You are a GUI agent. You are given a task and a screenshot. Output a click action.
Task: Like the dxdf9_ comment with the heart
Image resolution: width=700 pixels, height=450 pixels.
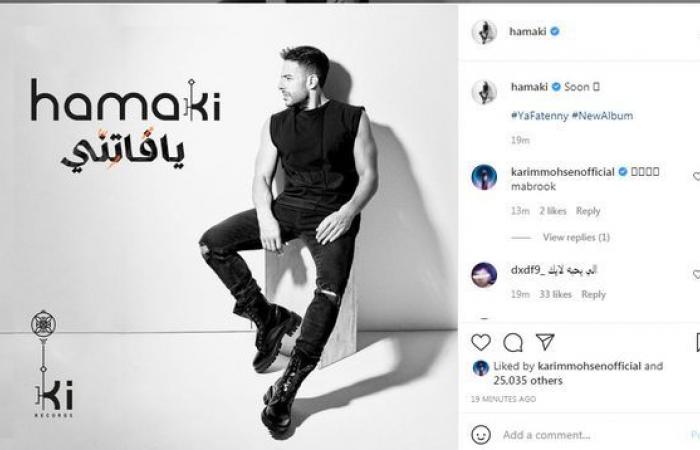point(696,274)
